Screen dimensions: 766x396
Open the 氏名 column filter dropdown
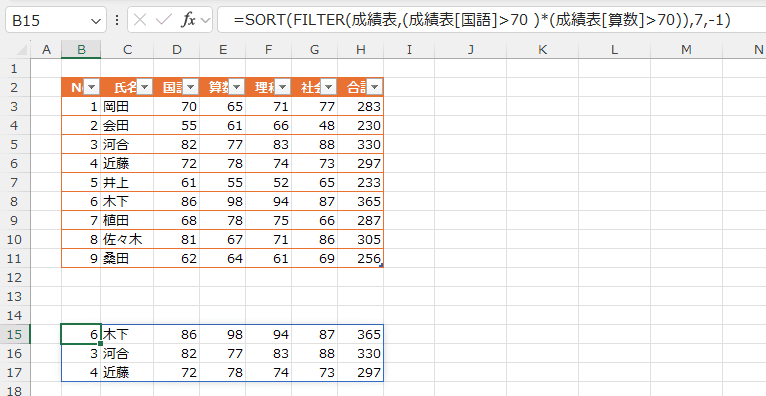tap(145, 87)
